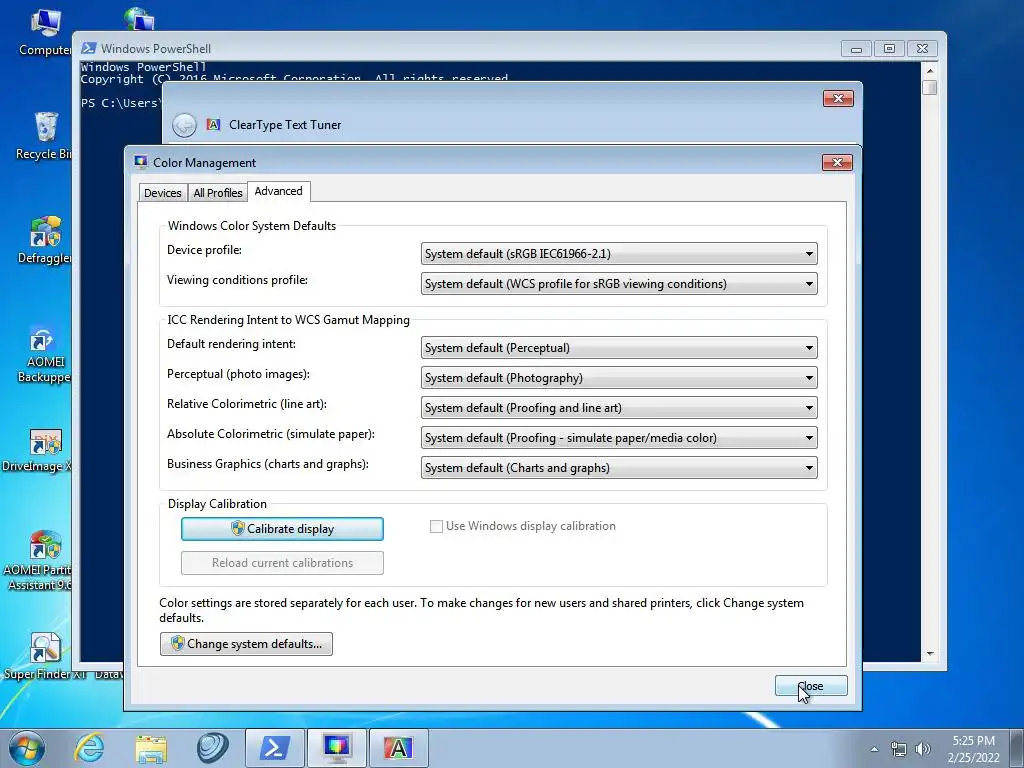Open Windows Explorer folder taskbar icon
The image size is (1024, 768).
pyautogui.click(x=151, y=748)
